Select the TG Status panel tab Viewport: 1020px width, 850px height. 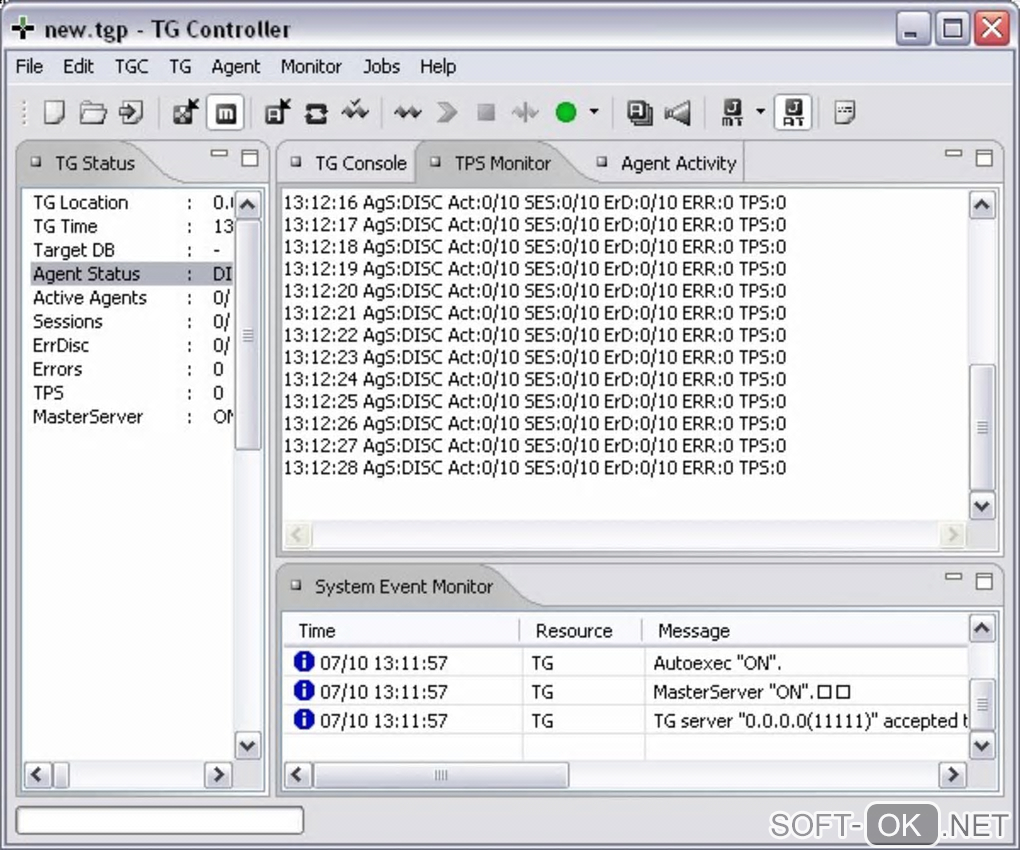tap(85, 163)
